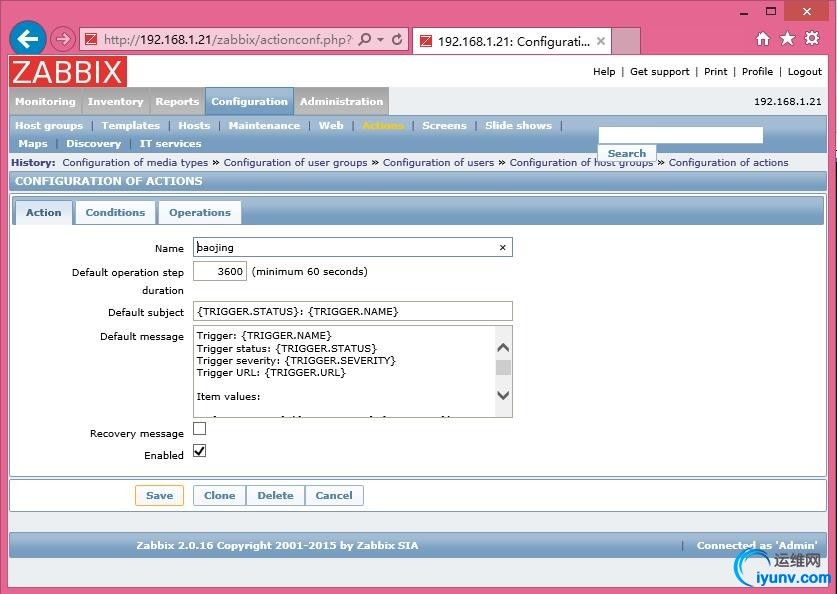Click the Zabbix favicon in address bar

(x=91, y=39)
